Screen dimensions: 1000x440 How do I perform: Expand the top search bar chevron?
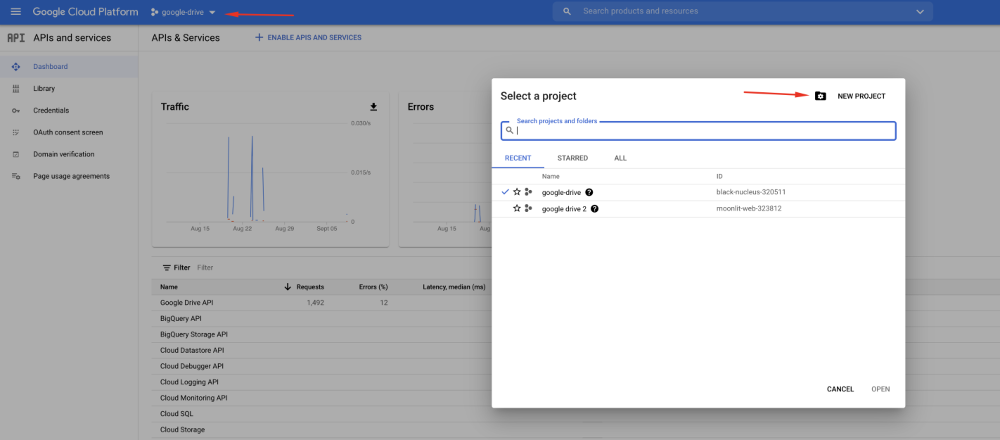pyautogui.click(x=920, y=11)
